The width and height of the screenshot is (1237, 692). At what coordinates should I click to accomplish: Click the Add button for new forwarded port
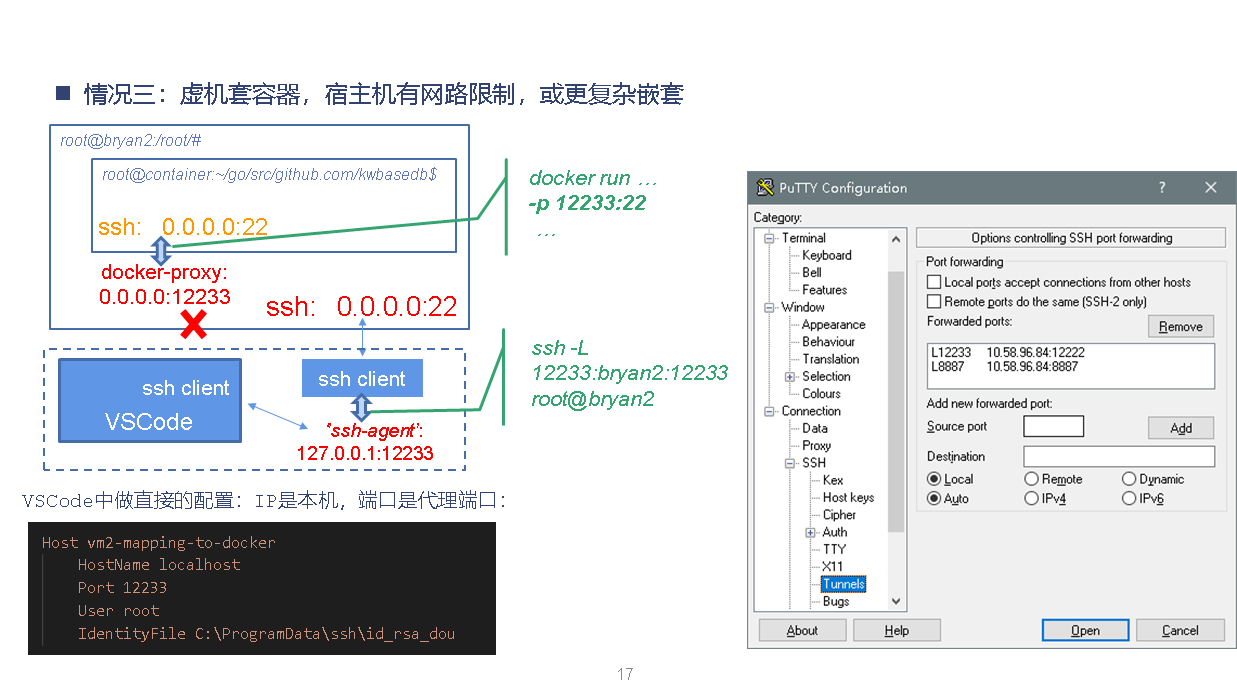point(1180,427)
